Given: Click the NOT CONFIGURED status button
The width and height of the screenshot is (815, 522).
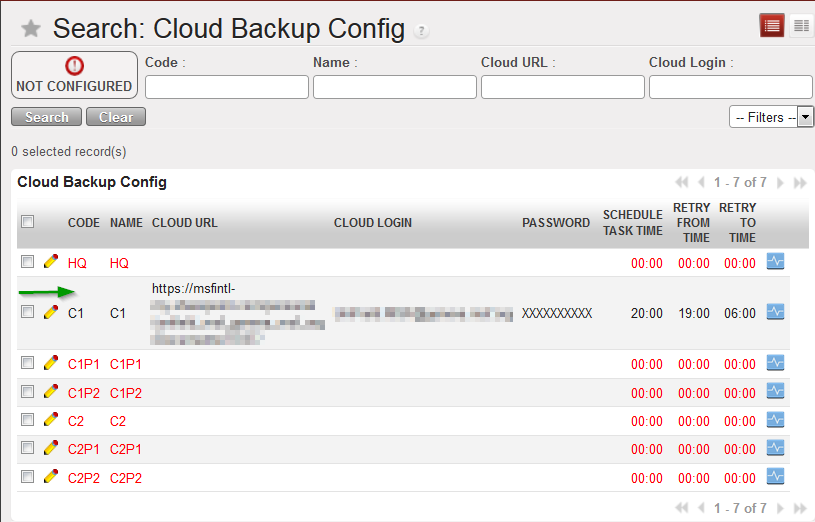Looking at the screenshot, I should pyautogui.click(x=74, y=76).
